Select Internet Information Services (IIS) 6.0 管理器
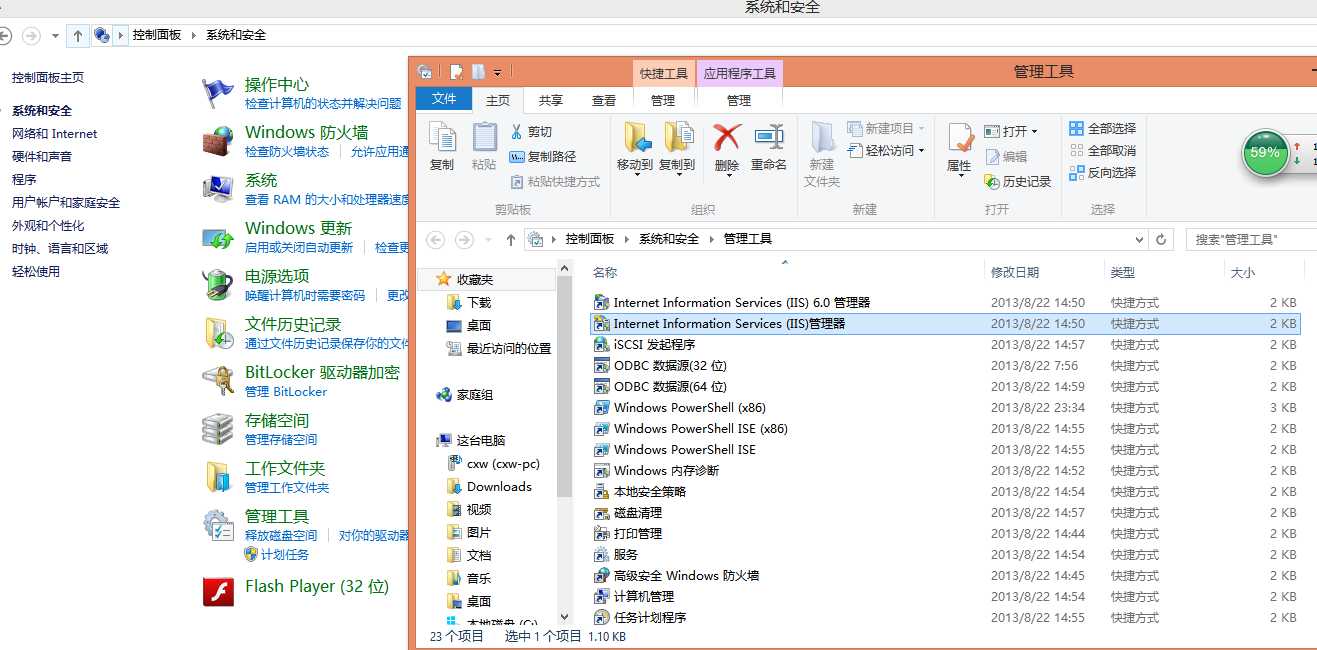This screenshot has height=650, width=1317. (x=944, y=303)
